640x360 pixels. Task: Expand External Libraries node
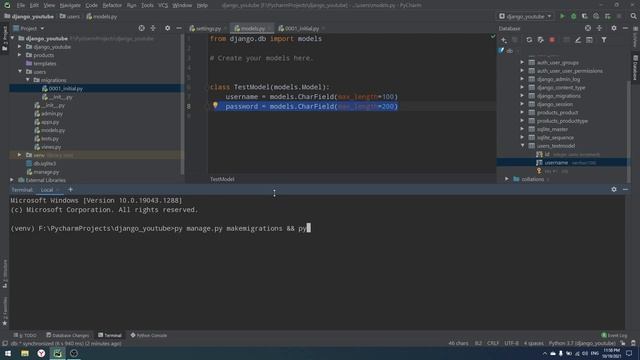tap(12, 180)
